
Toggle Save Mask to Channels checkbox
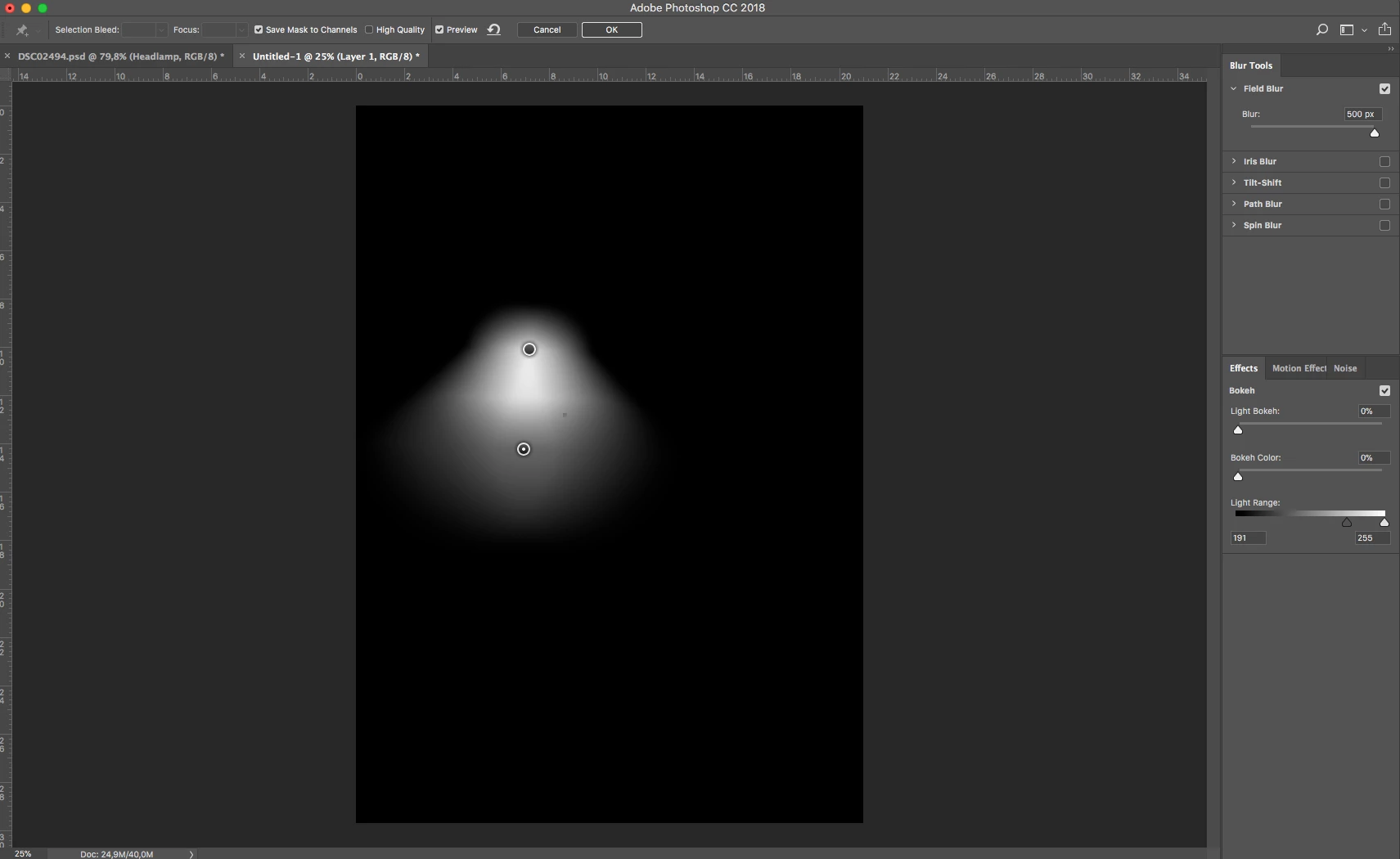259,29
